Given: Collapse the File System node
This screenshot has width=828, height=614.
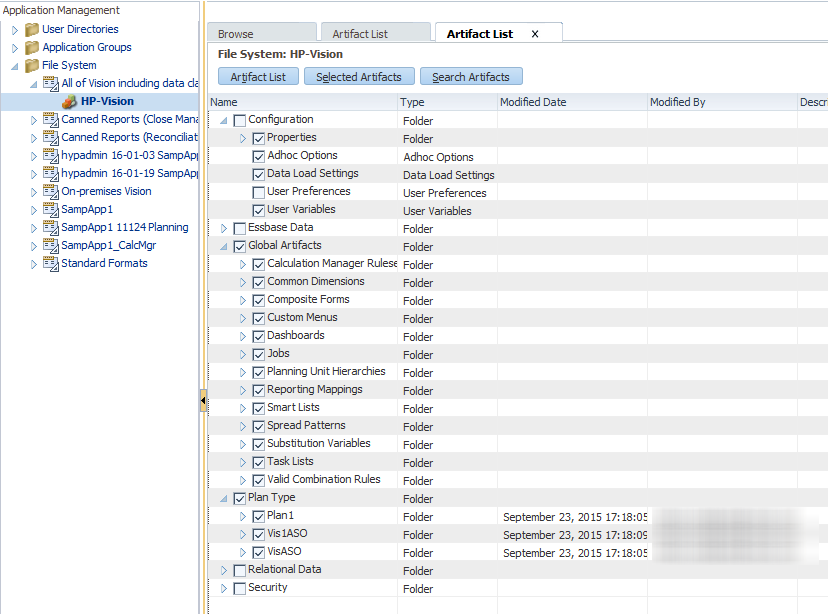Looking at the screenshot, I should pyautogui.click(x=15, y=67).
